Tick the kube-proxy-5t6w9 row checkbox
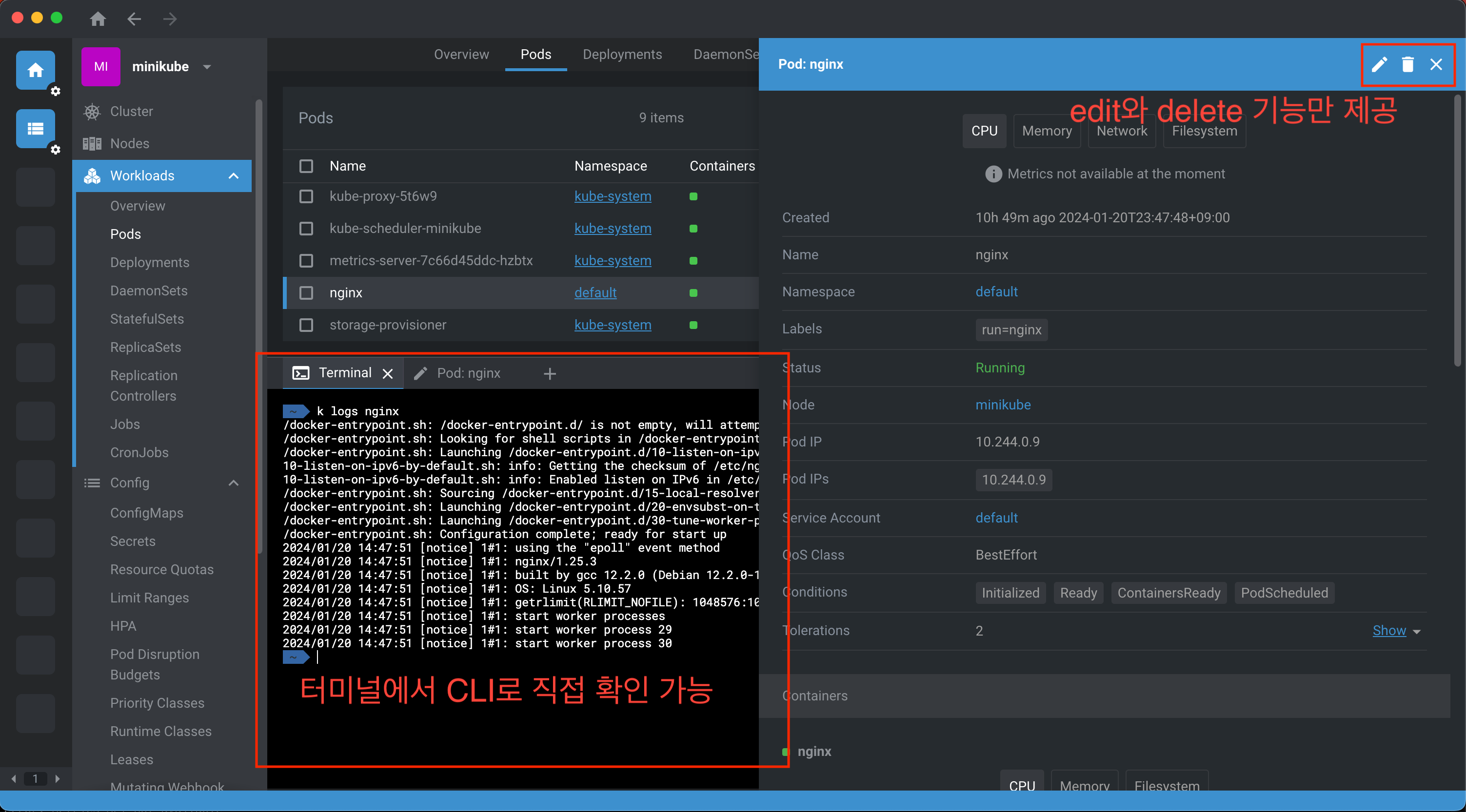 (306, 196)
